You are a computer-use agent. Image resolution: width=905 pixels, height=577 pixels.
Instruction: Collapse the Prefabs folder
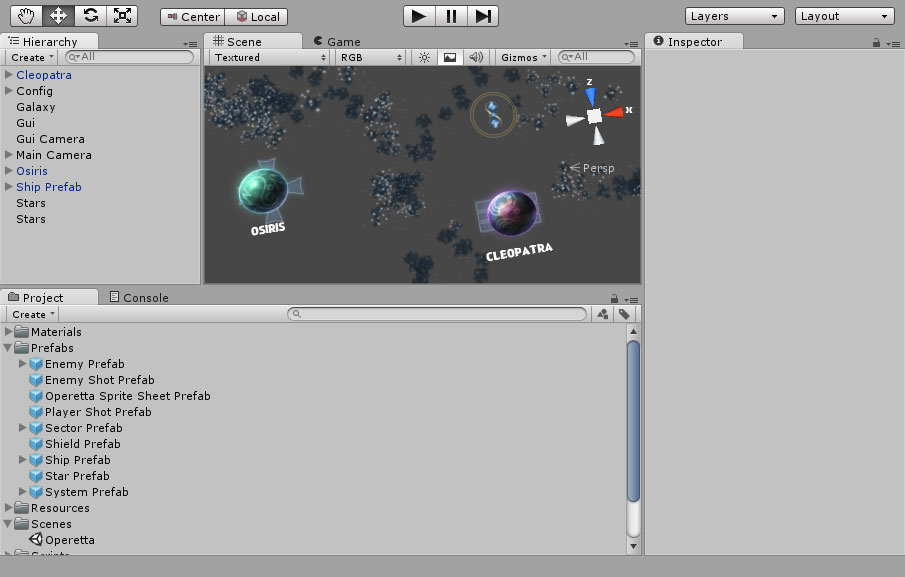8,347
